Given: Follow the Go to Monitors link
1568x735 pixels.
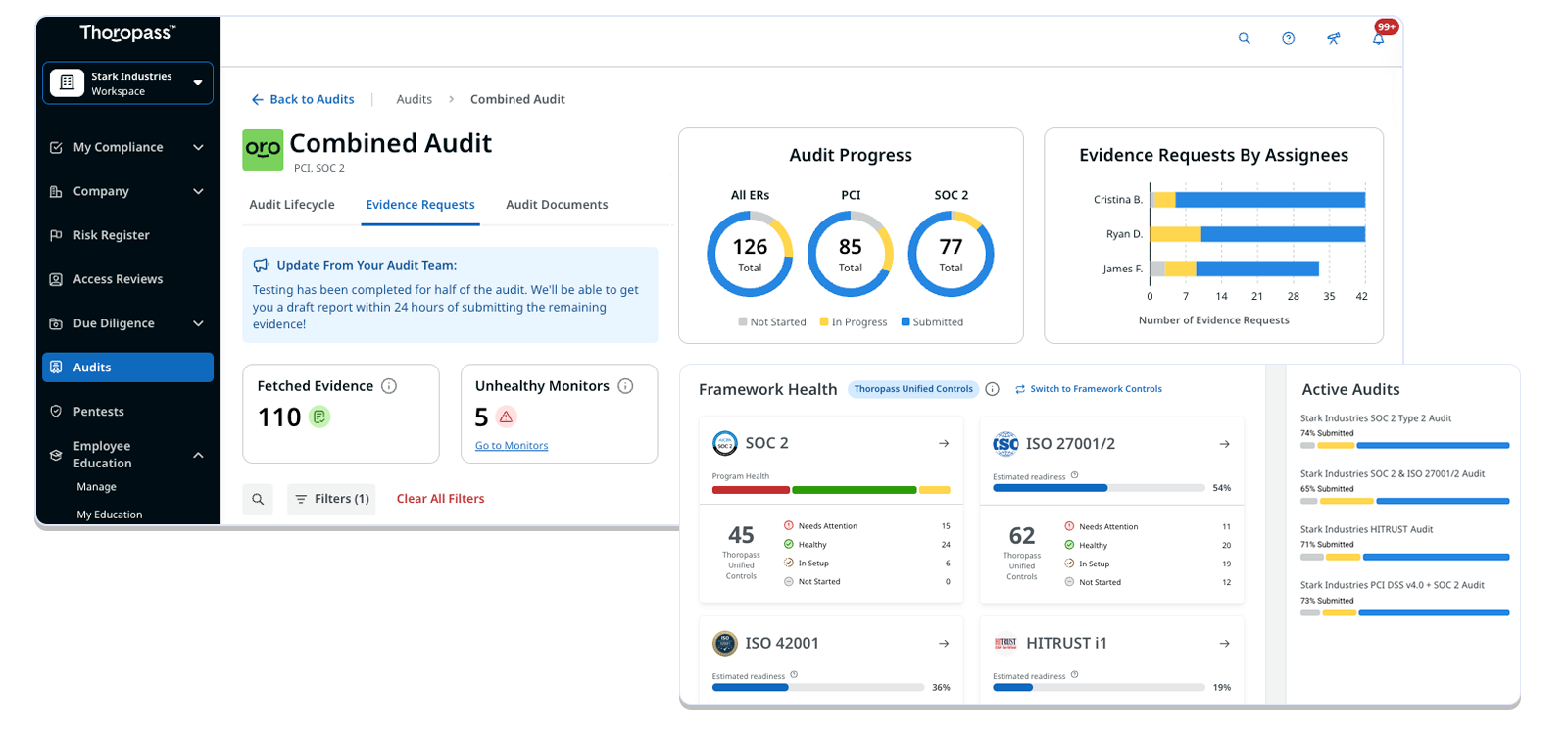Looking at the screenshot, I should click(x=512, y=446).
